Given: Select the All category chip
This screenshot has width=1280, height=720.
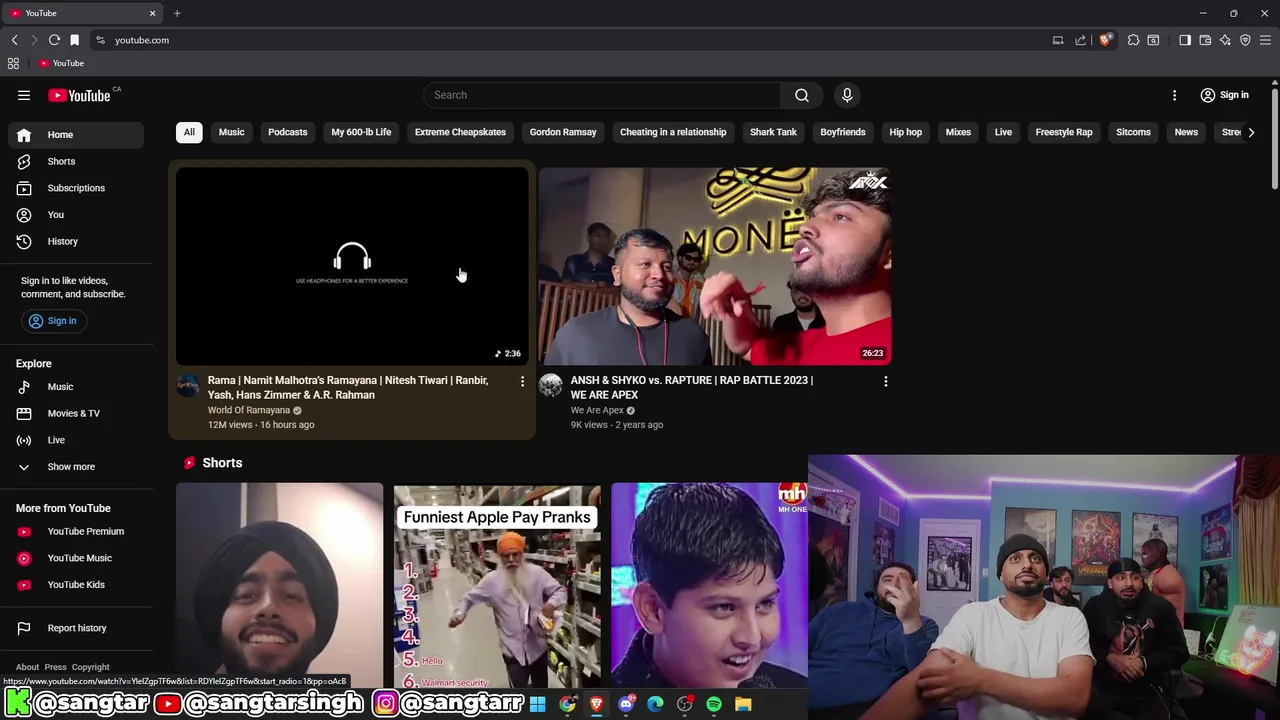Looking at the screenshot, I should pyautogui.click(x=189, y=132).
